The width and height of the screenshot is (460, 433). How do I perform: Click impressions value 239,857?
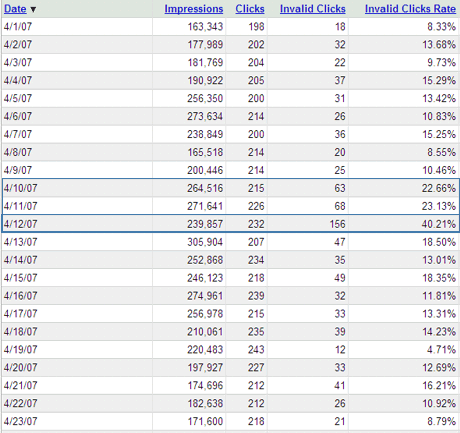pyautogui.click(x=205, y=224)
